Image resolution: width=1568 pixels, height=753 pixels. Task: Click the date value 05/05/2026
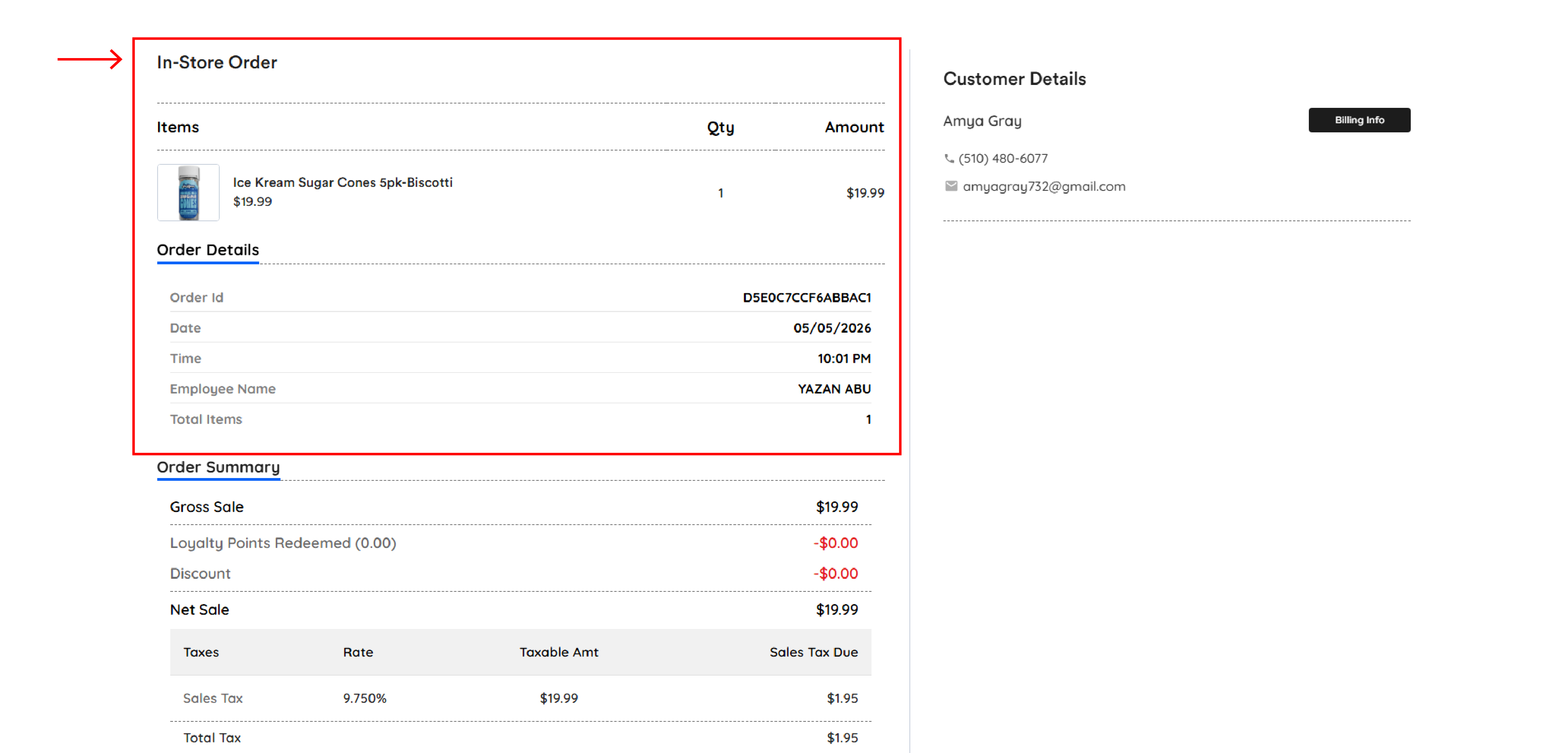coord(832,328)
